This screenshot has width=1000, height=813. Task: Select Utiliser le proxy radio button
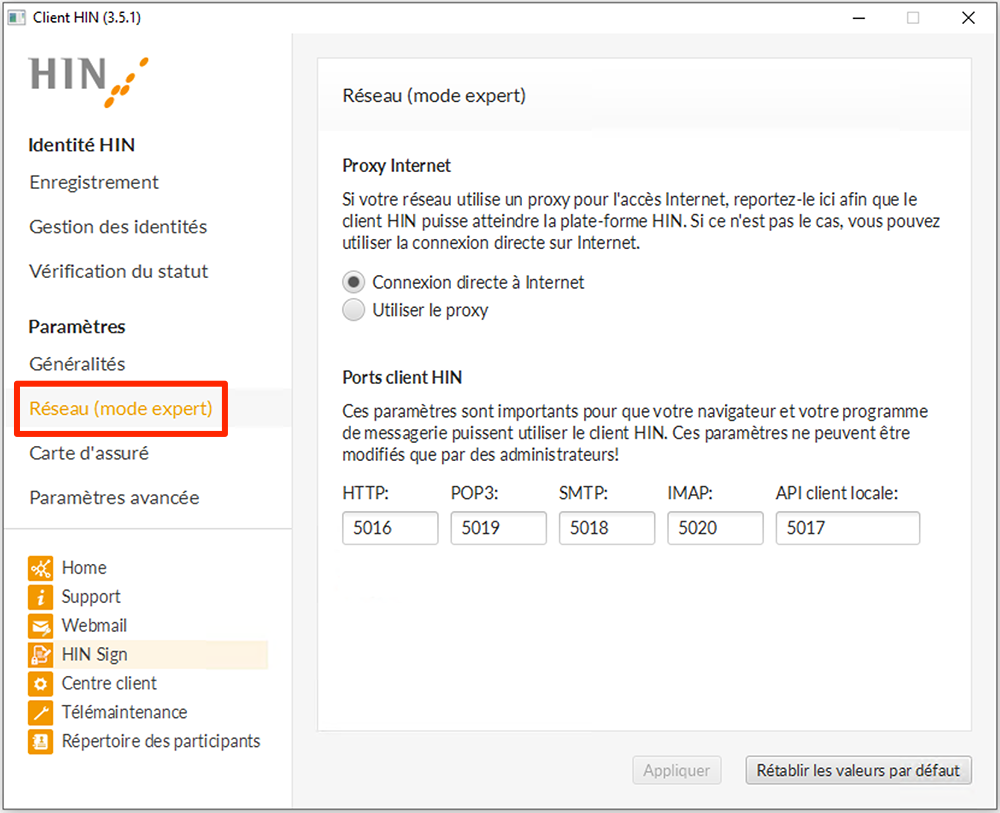[x=353, y=310]
